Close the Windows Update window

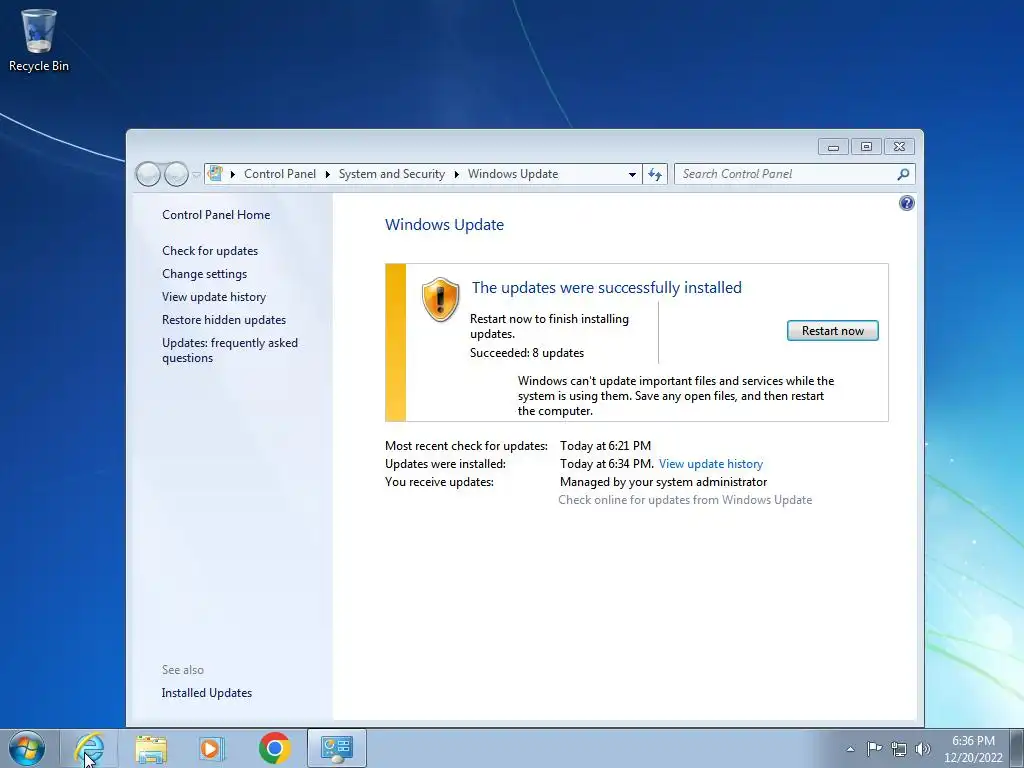point(899,147)
